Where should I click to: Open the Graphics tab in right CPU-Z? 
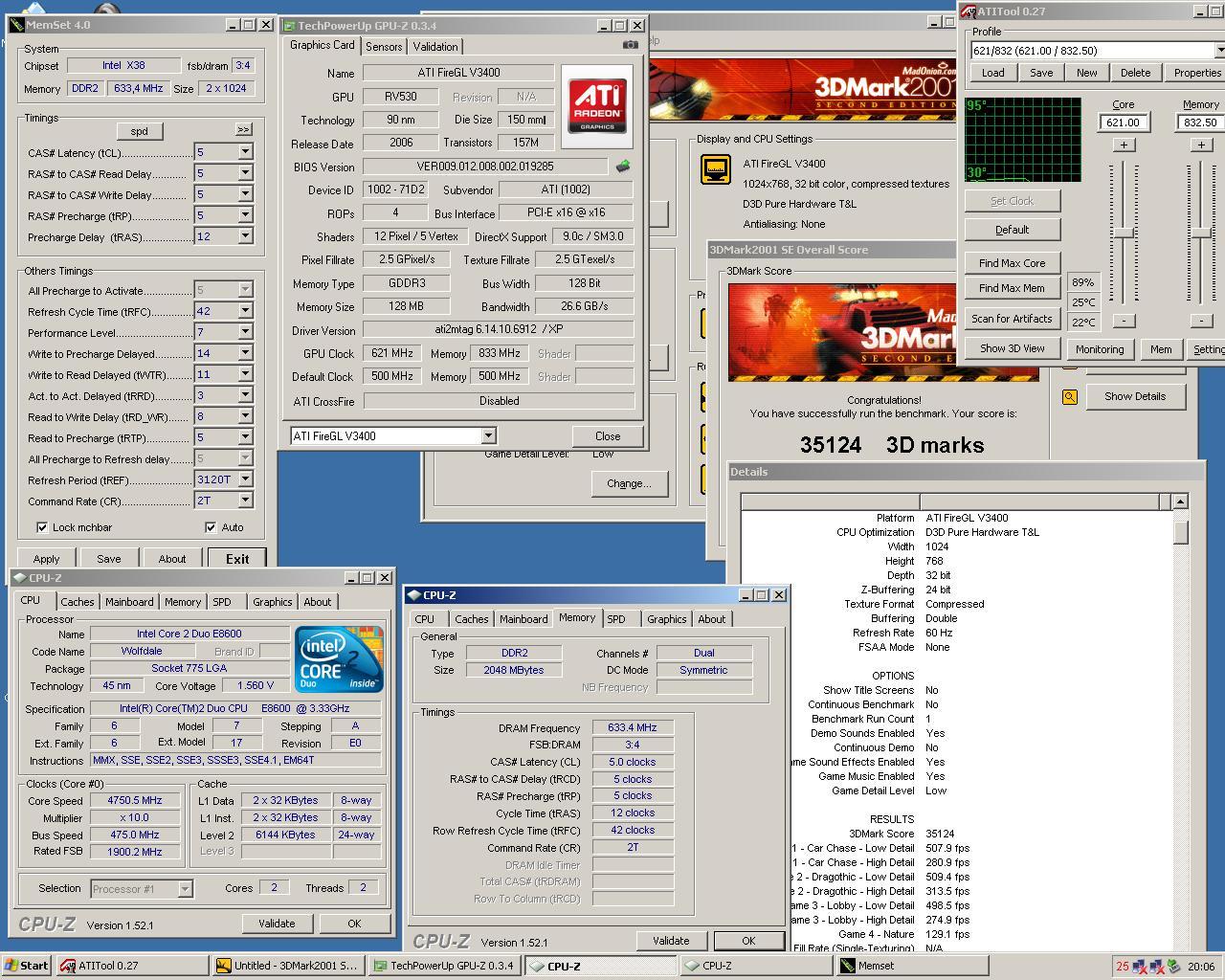pyautogui.click(x=667, y=619)
